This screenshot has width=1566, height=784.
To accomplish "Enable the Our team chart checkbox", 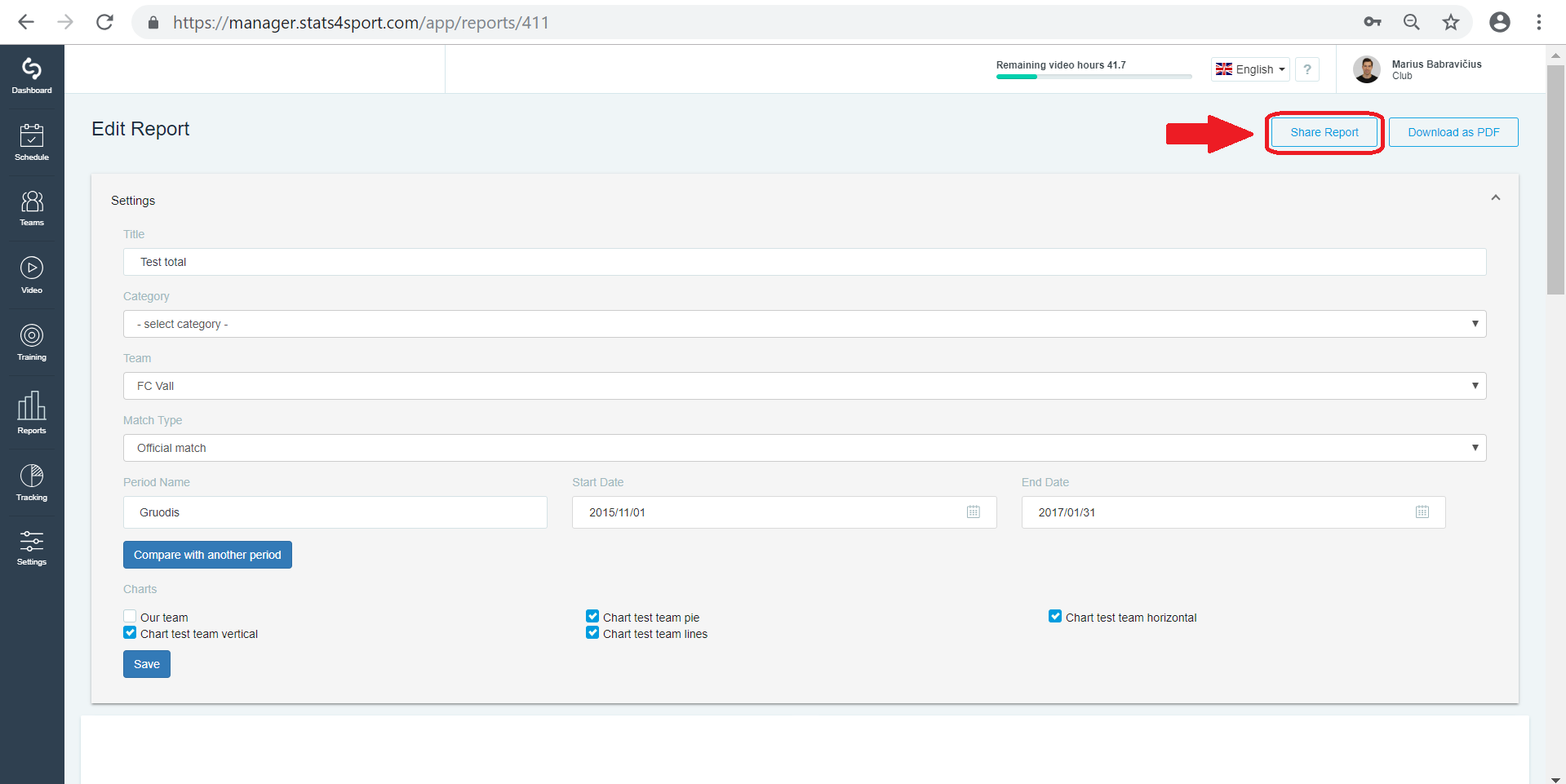I will [130, 617].
